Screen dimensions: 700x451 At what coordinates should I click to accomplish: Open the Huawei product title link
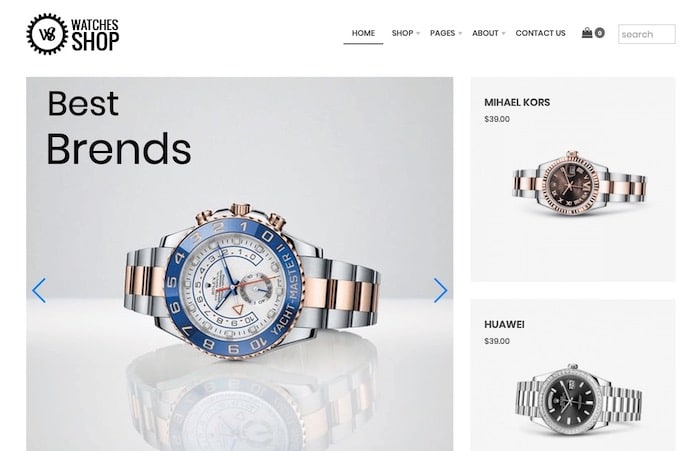[x=504, y=324]
